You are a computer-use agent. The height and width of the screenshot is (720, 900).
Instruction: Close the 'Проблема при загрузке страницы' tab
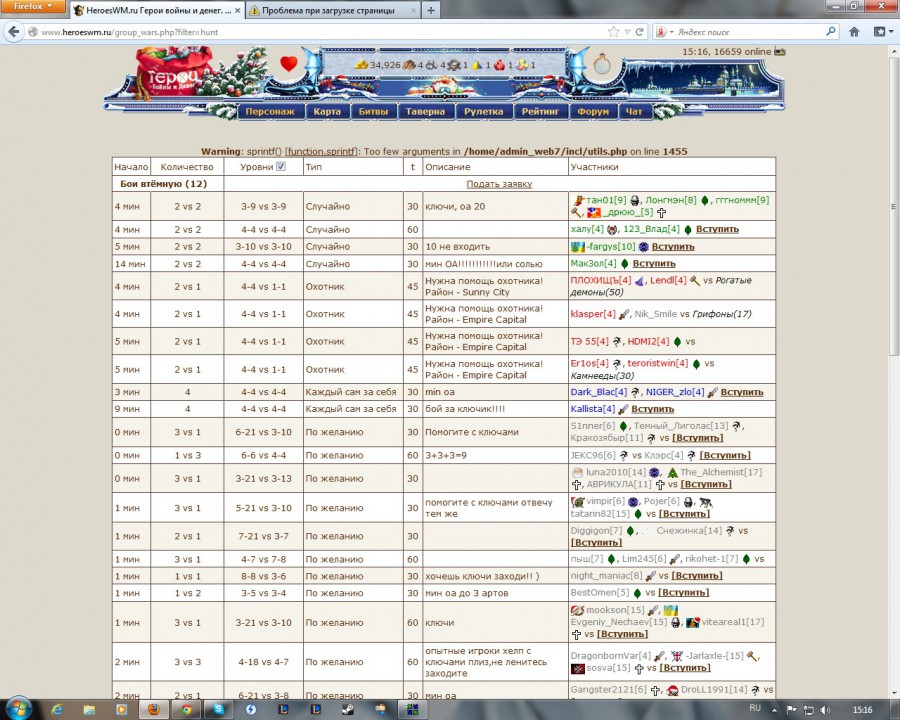[x=413, y=10]
